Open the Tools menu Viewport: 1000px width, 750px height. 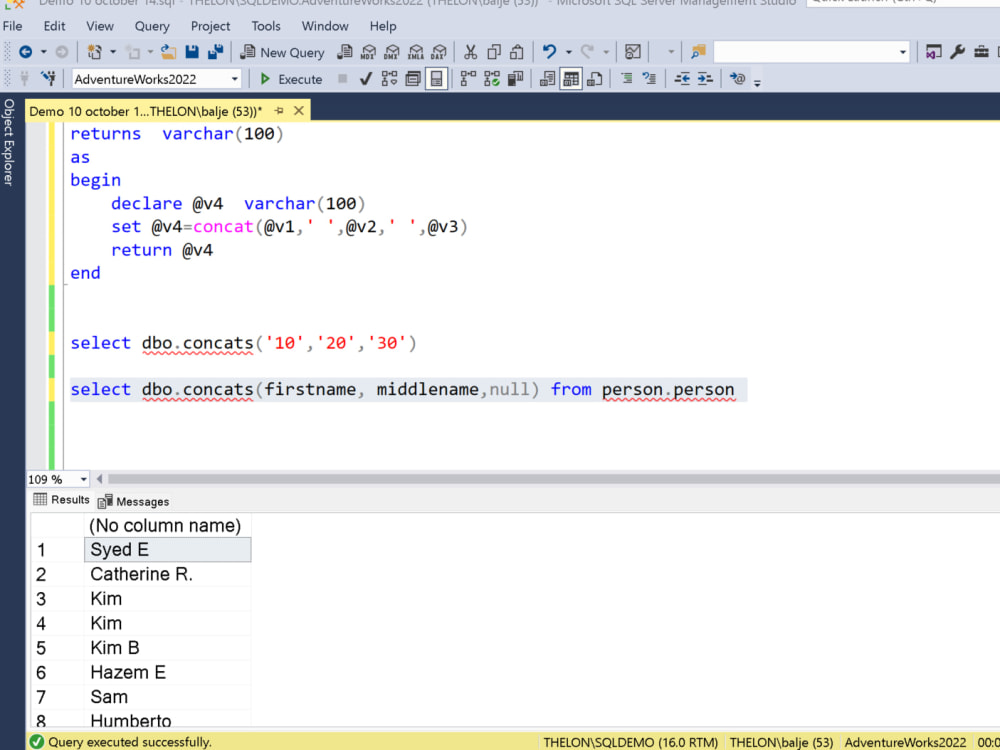[x=266, y=26]
